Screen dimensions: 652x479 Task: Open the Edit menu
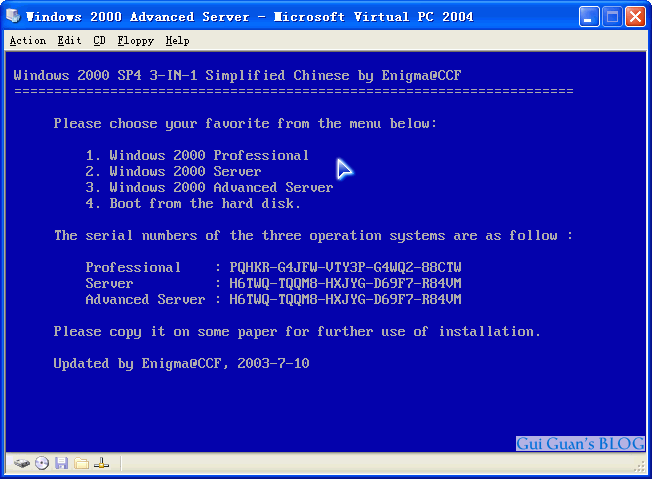(x=69, y=41)
